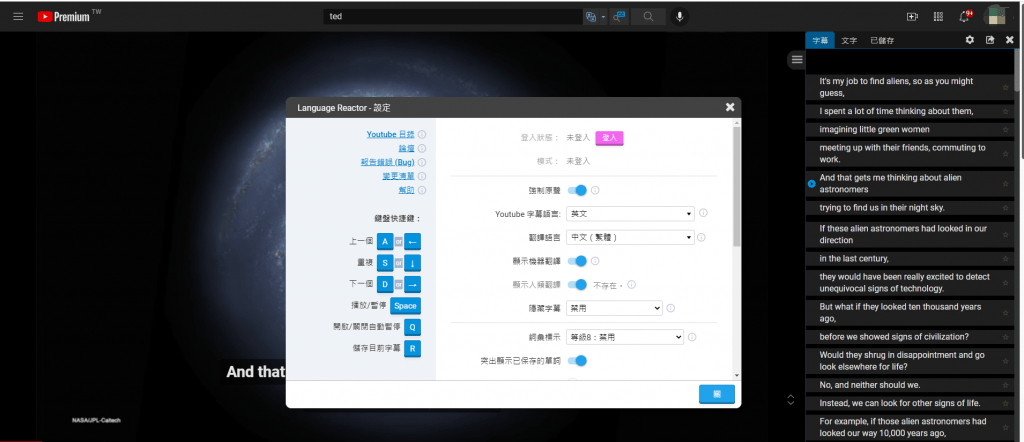Open the 翻譯語言 dropdown (中文 繁體)
Viewport: 1024px width, 442px height.
[630, 238]
